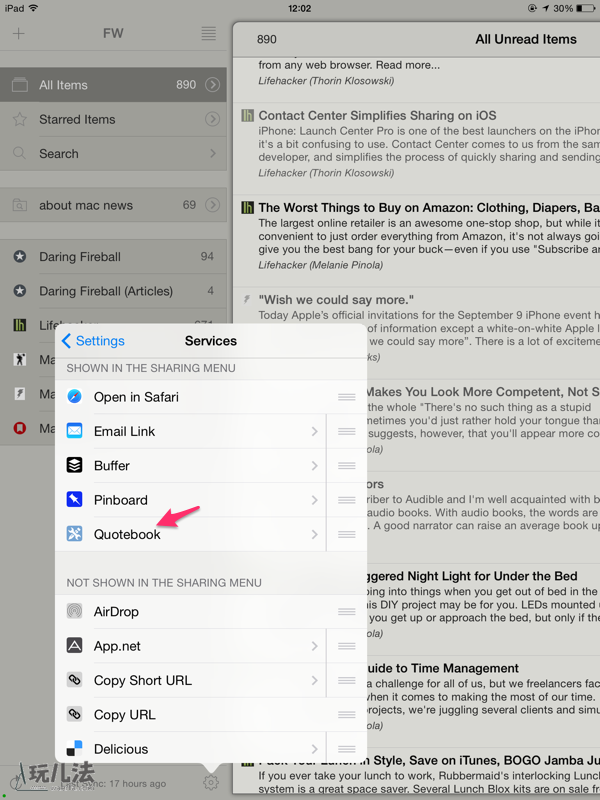Image resolution: width=600 pixels, height=800 pixels.
Task: Tap the Buffer stack icon
Action: click(x=74, y=465)
